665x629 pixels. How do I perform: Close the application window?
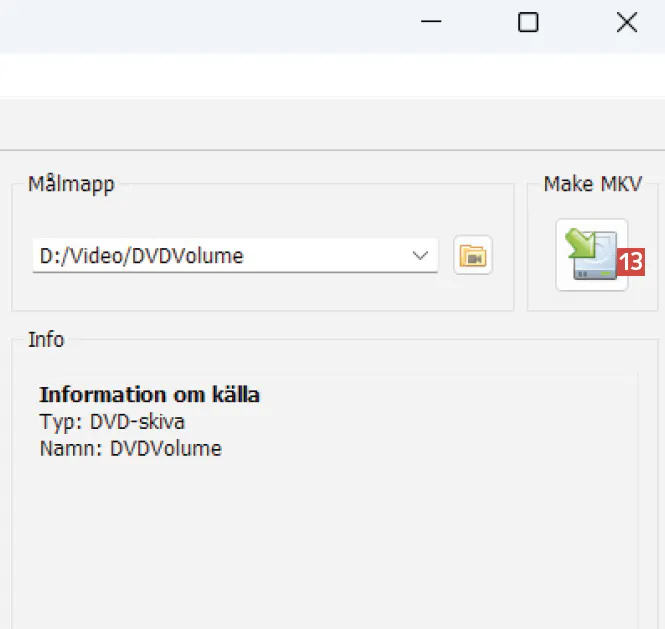point(627,23)
